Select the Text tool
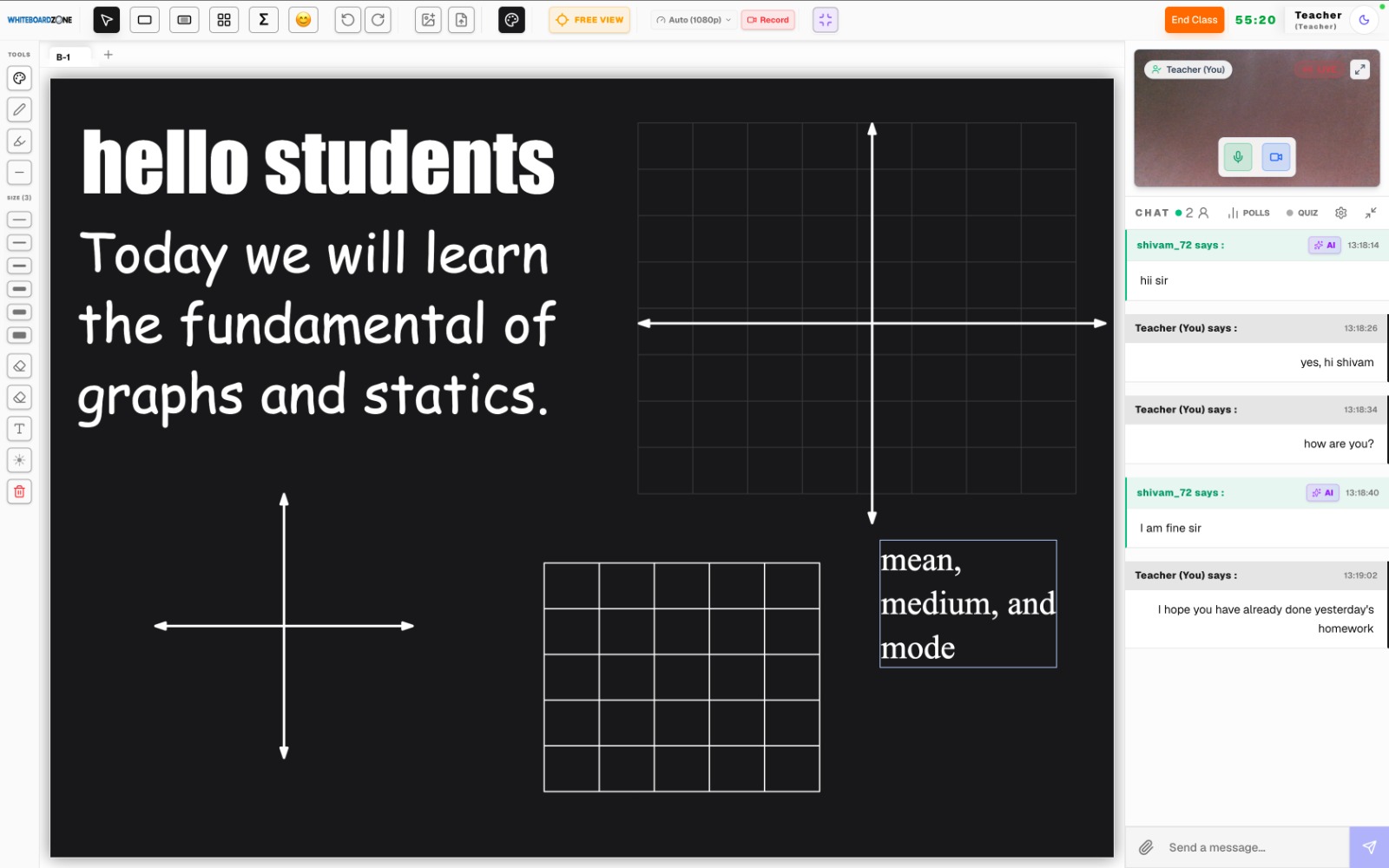This screenshot has height=868, width=1389. tap(19, 429)
